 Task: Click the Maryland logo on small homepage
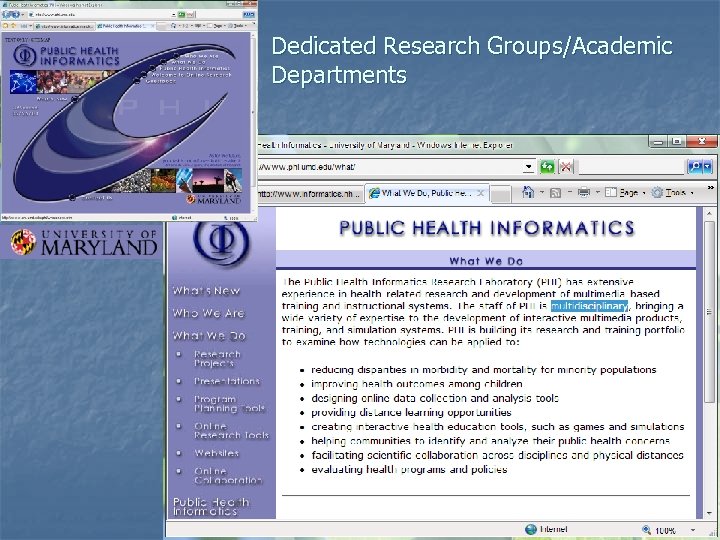[214, 199]
